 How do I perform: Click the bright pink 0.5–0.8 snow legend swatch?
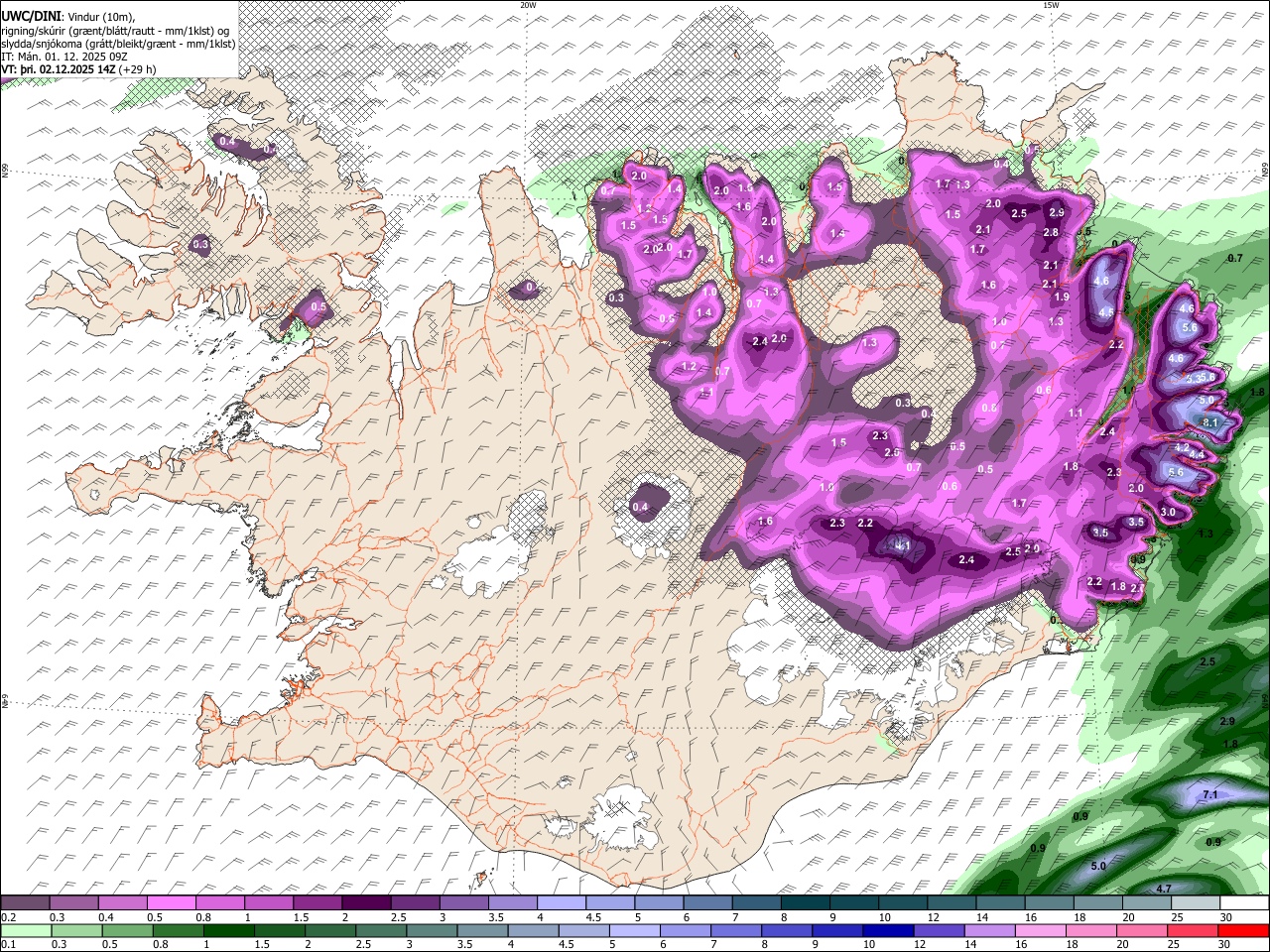171,902
